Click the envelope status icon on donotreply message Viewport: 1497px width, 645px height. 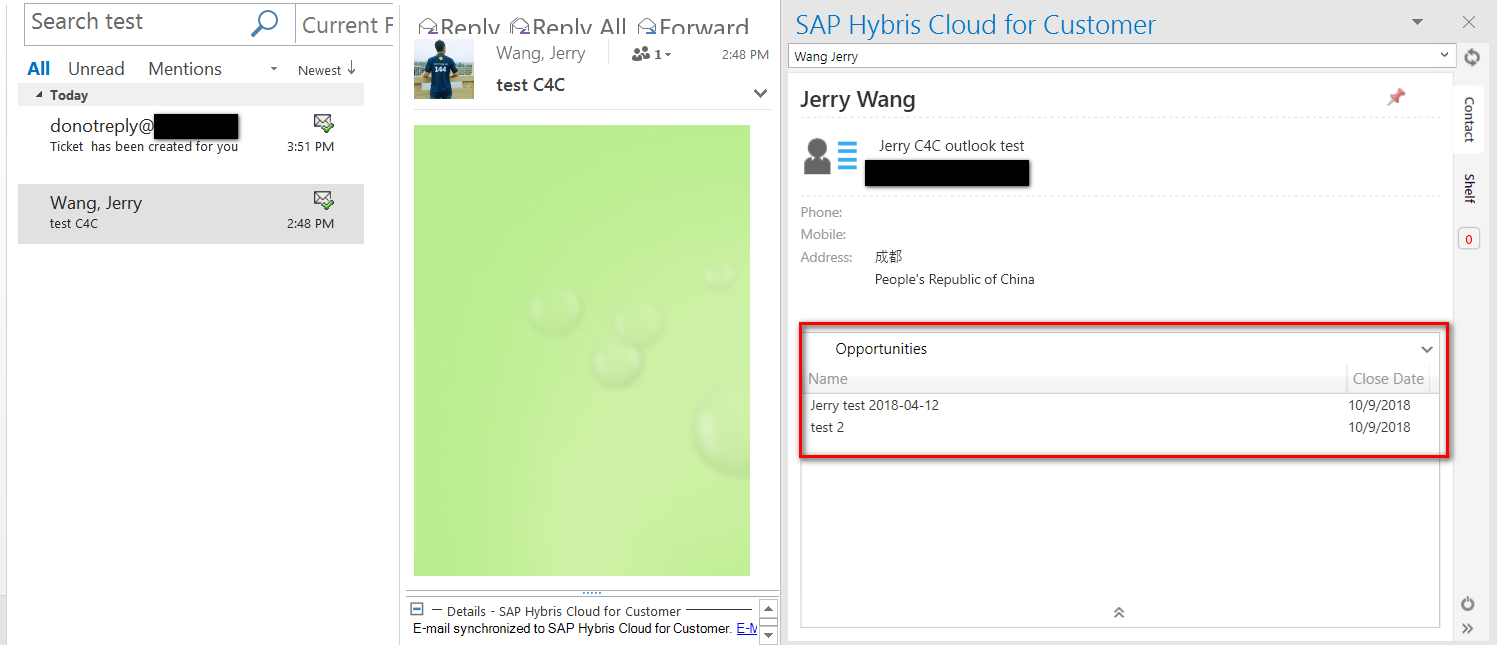[323, 123]
